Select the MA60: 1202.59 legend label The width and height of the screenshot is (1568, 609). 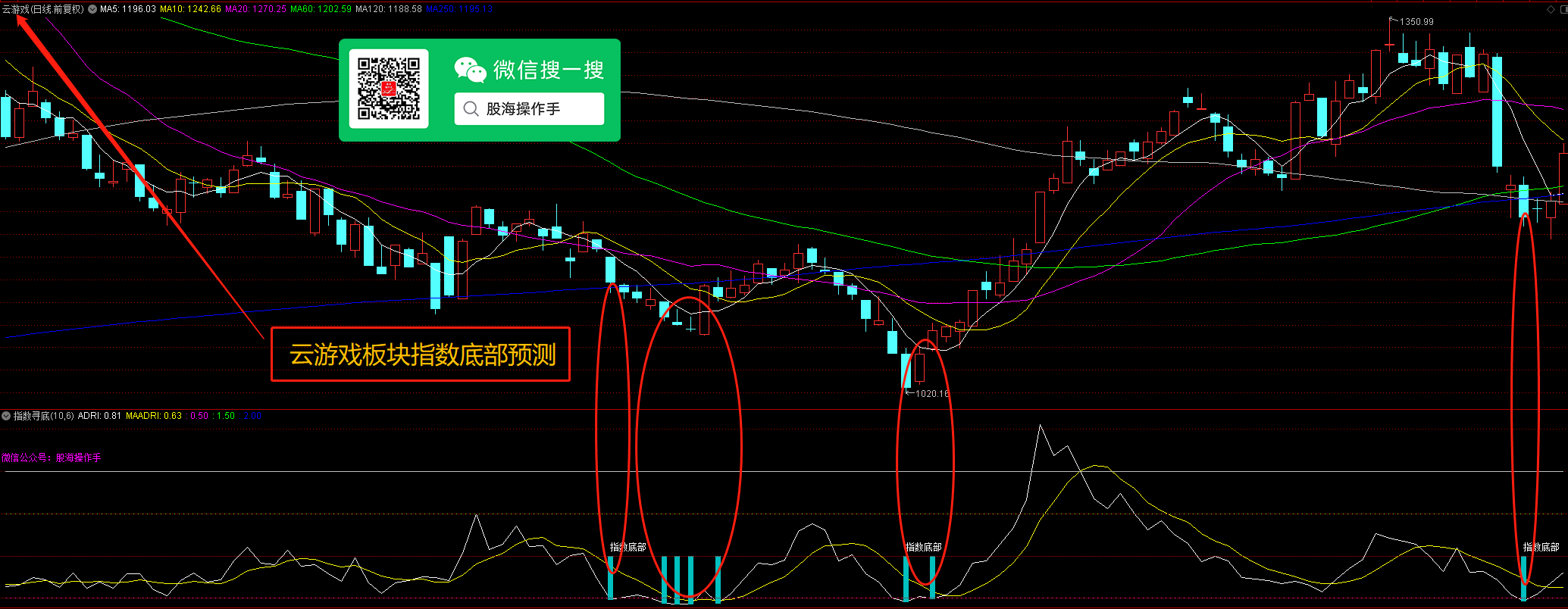click(321, 9)
